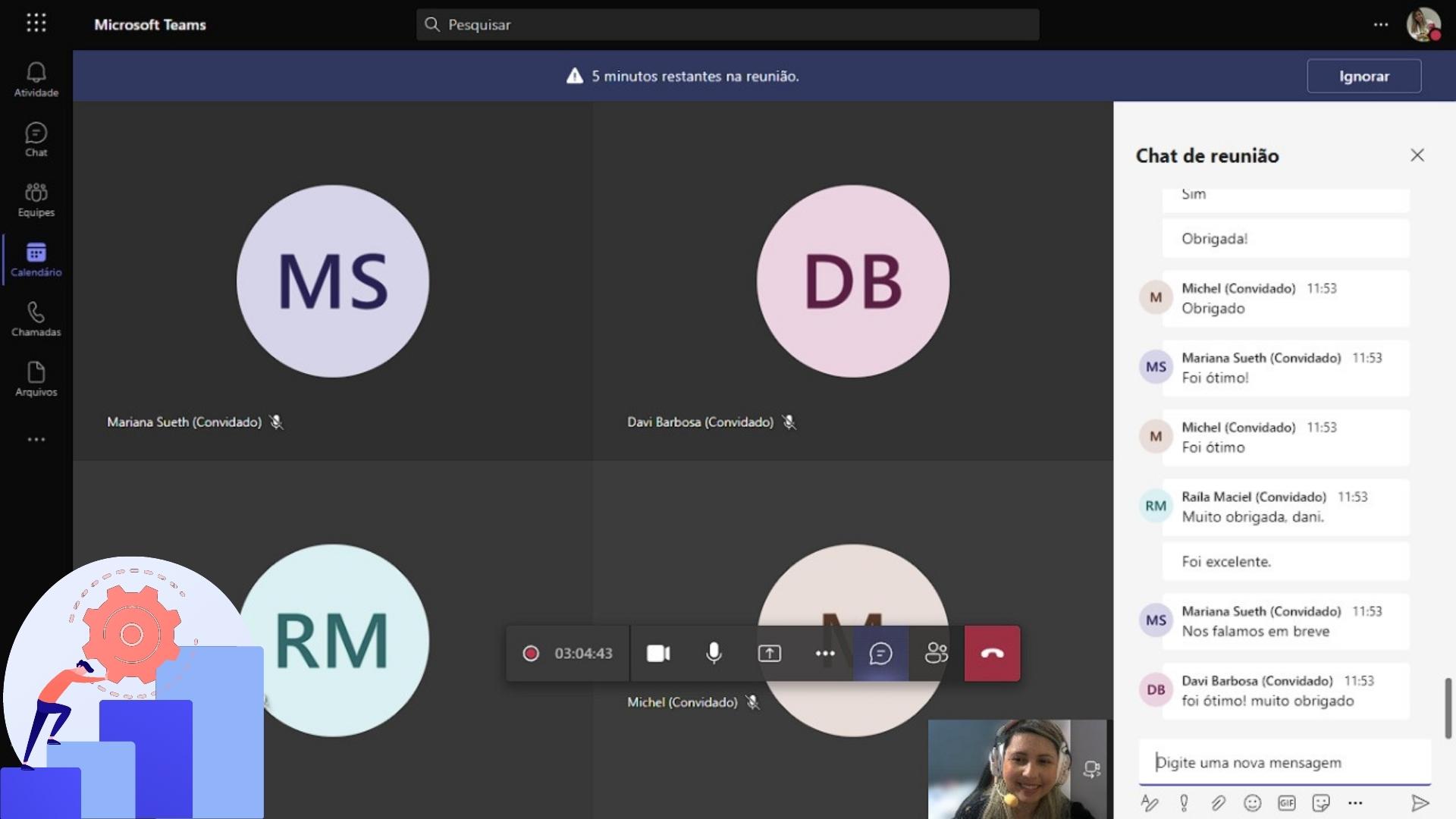Click the share screen tray icon
The height and width of the screenshot is (819, 1456).
click(x=769, y=653)
